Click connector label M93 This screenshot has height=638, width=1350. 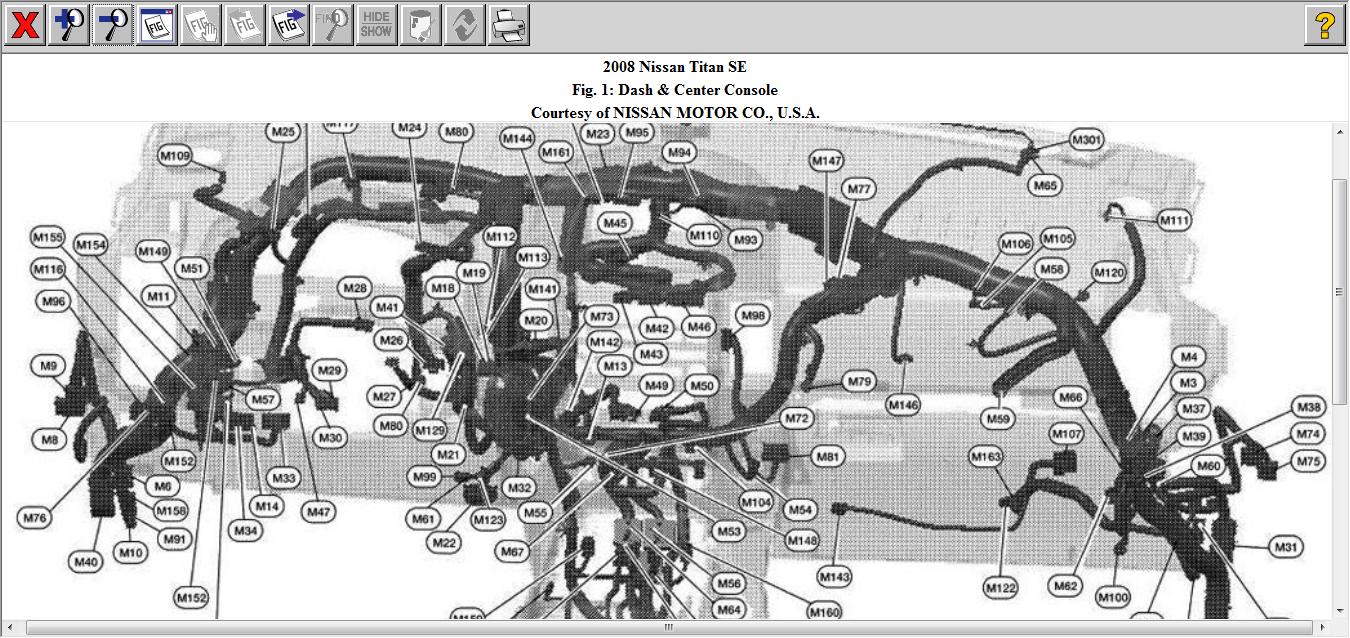(x=745, y=240)
